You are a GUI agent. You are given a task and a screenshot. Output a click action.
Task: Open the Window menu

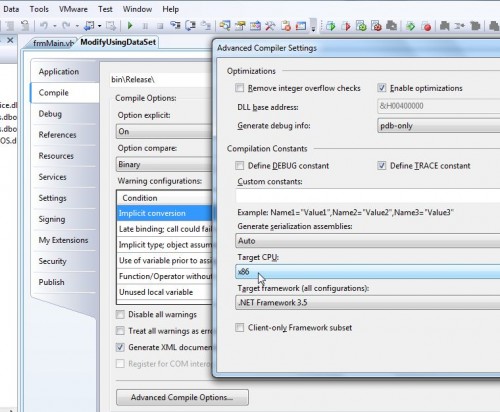[137, 9]
